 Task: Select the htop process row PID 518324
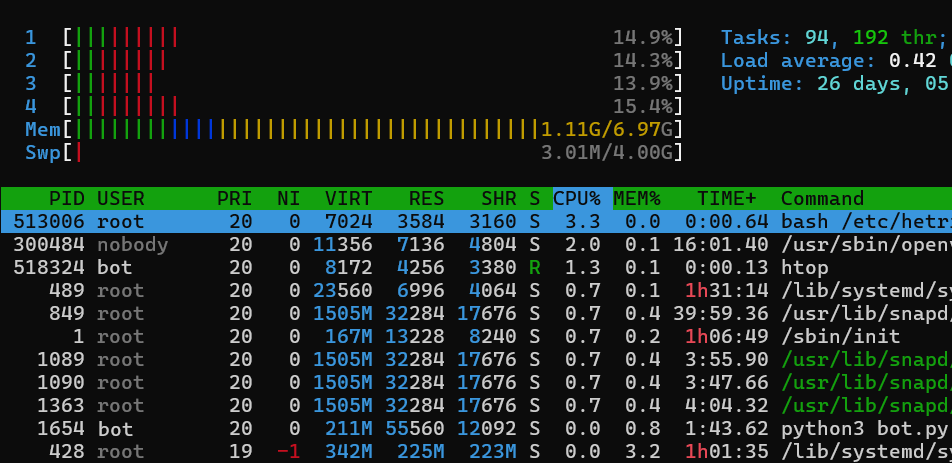click(476, 268)
